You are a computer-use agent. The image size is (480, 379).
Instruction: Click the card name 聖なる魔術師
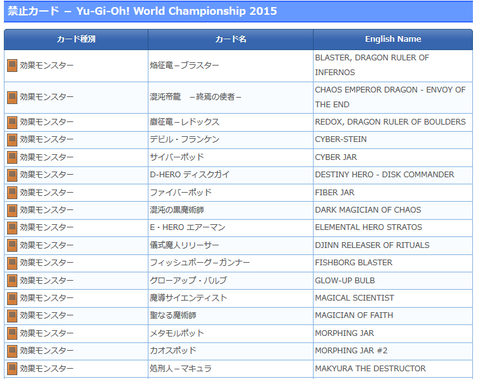point(173,315)
